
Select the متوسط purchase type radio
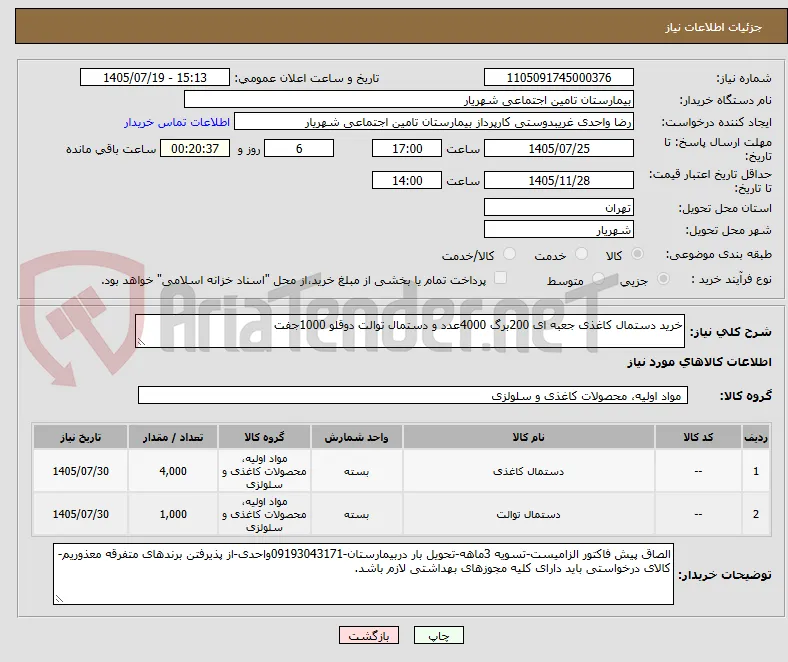coord(598,278)
